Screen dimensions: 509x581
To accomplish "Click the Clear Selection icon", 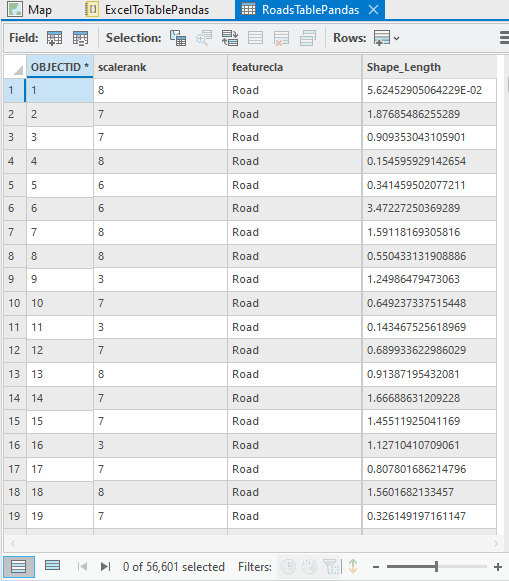I will tap(256, 38).
